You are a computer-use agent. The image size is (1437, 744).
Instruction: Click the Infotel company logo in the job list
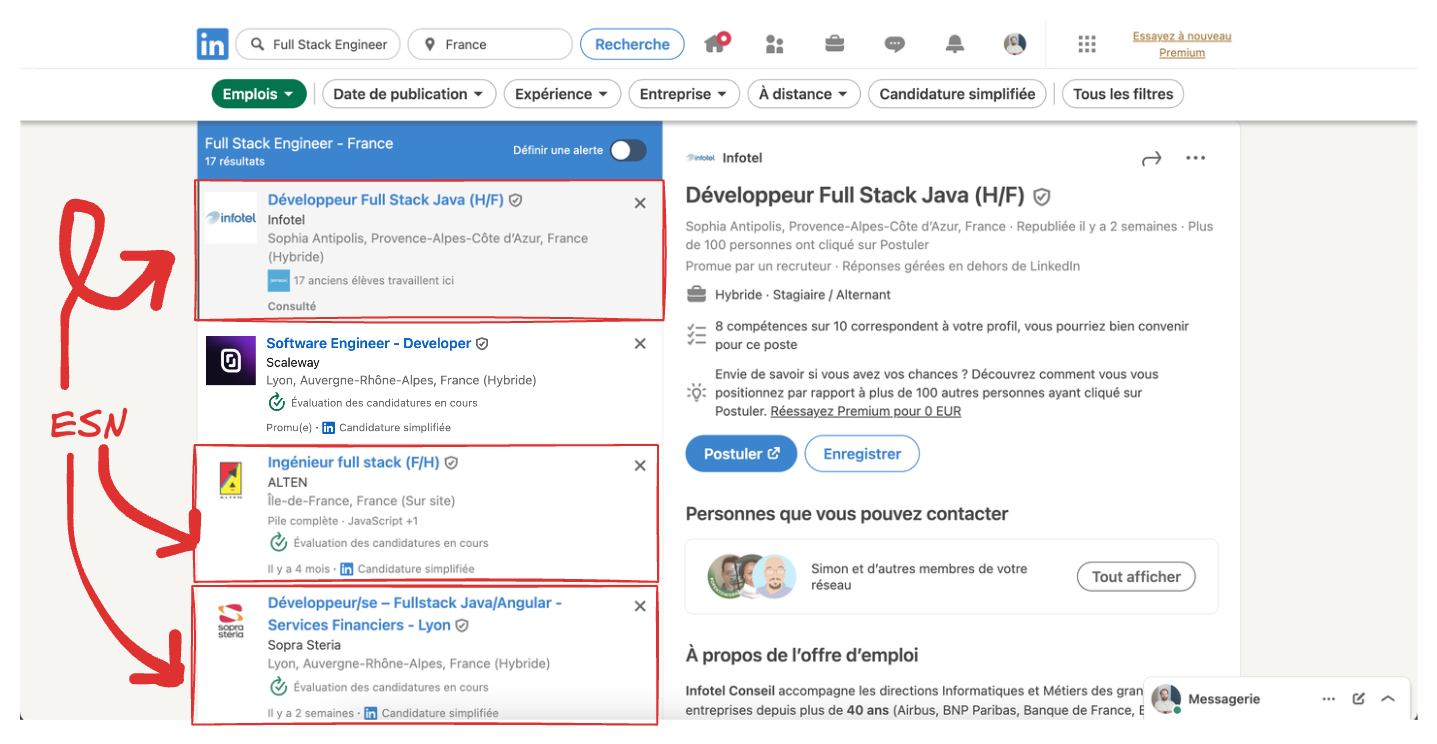(231, 218)
